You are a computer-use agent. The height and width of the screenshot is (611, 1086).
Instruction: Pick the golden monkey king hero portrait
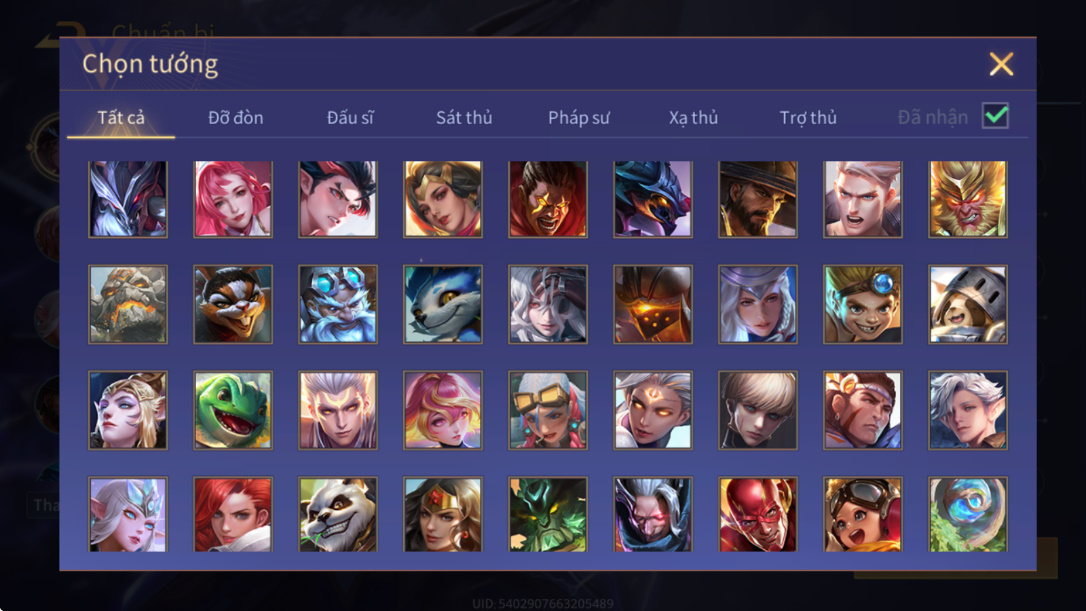[x=968, y=200]
